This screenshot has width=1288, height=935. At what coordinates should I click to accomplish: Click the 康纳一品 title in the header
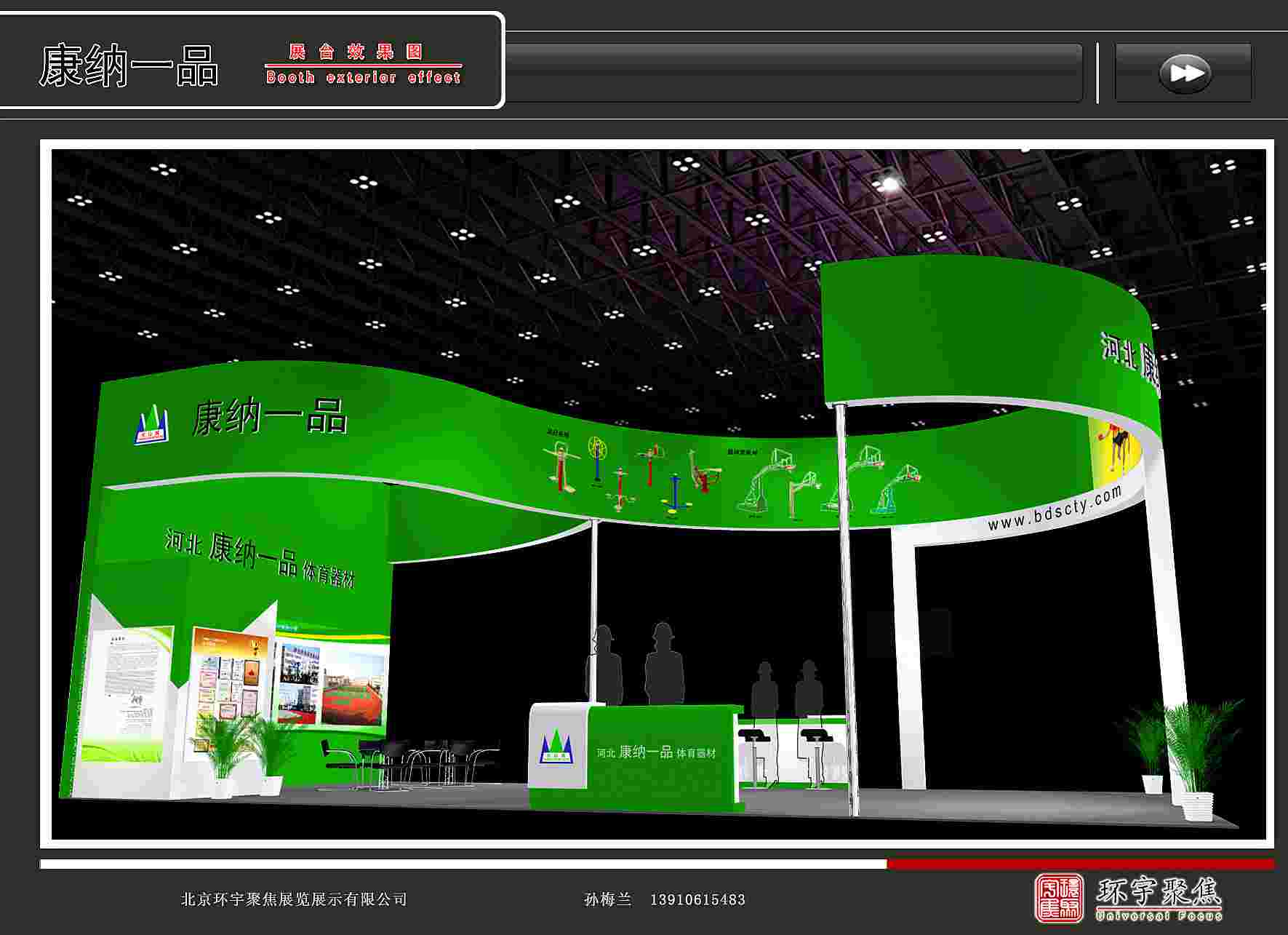[x=128, y=65]
